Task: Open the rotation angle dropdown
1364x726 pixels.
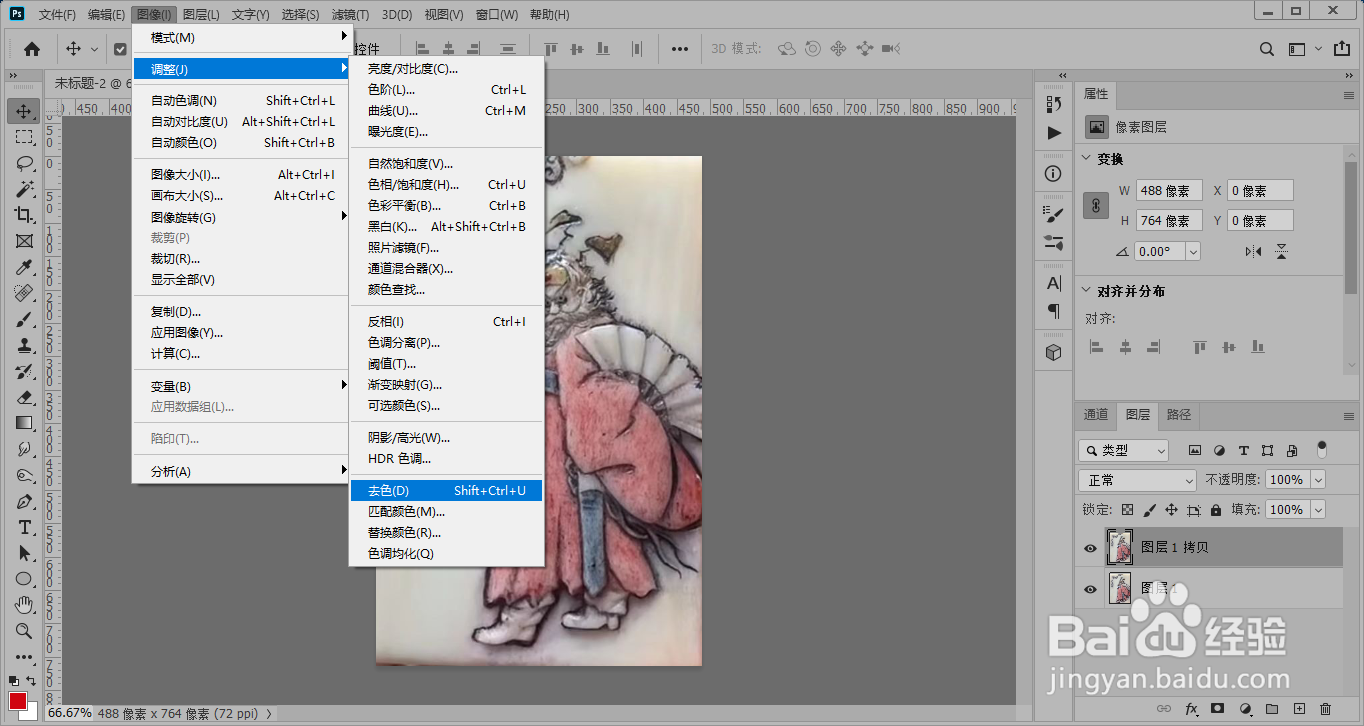Action: click(1192, 252)
